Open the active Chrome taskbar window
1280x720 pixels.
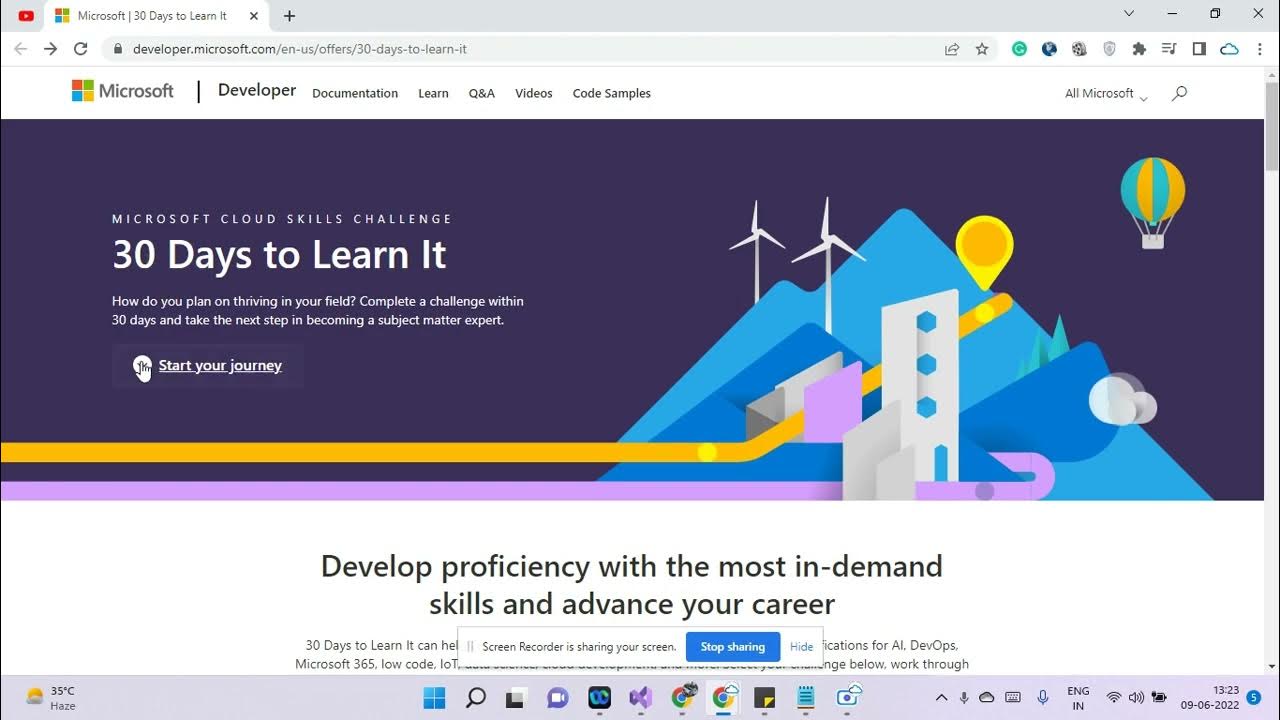coord(723,697)
